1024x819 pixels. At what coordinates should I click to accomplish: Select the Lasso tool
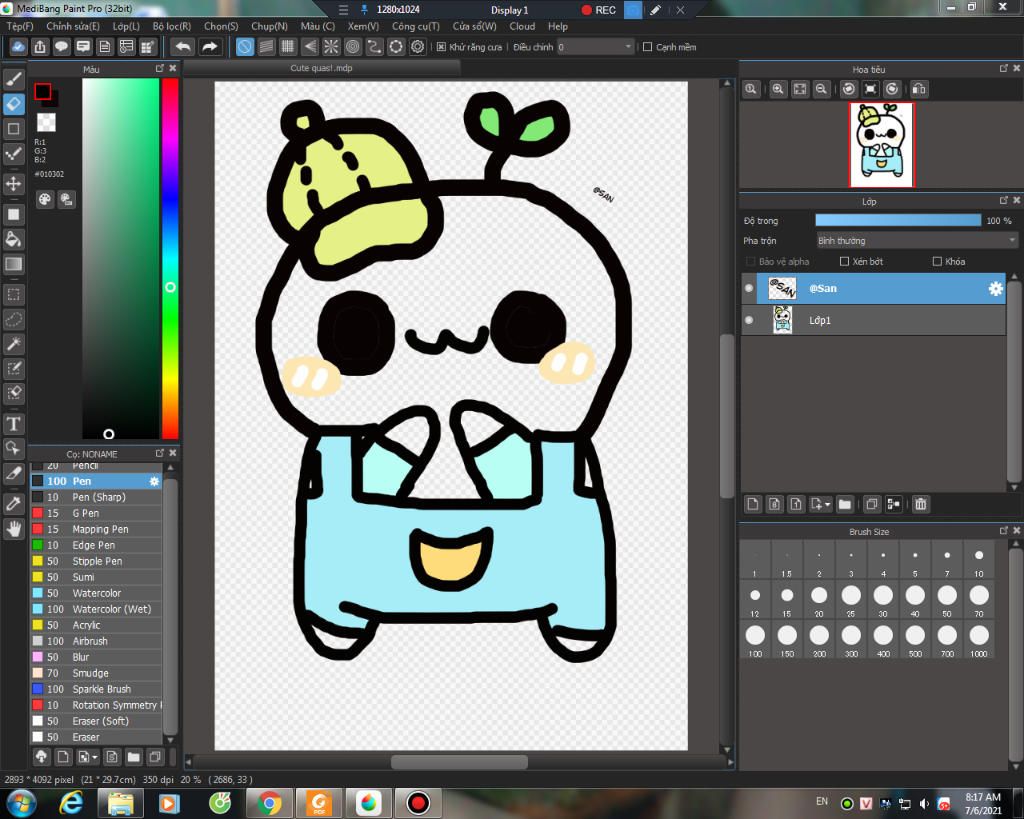(x=14, y=319)
